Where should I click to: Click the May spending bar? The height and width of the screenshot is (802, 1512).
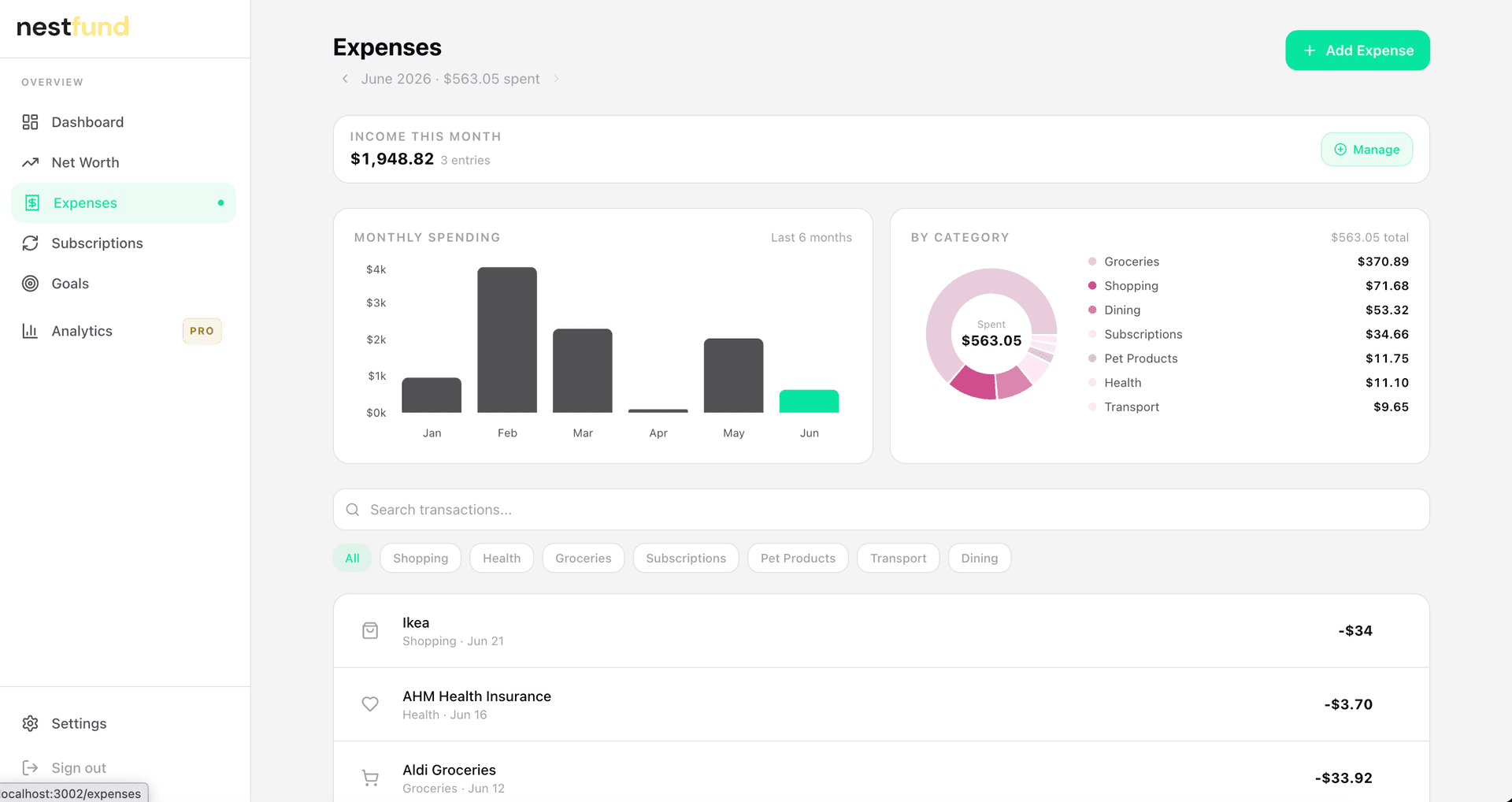coord(733,375)
